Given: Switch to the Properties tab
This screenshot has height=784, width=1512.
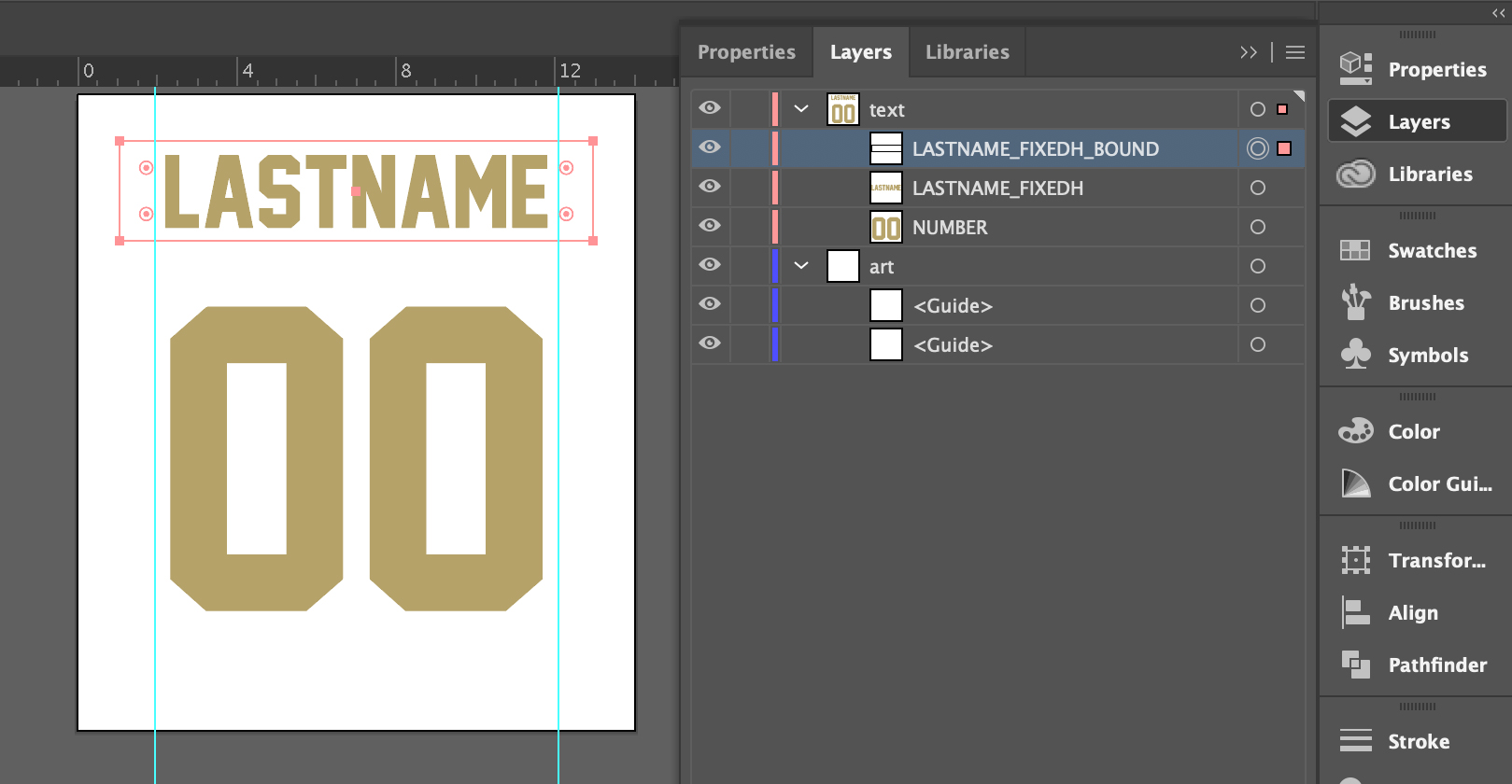Looking at the screenshot, I should (x=746, y=52).
